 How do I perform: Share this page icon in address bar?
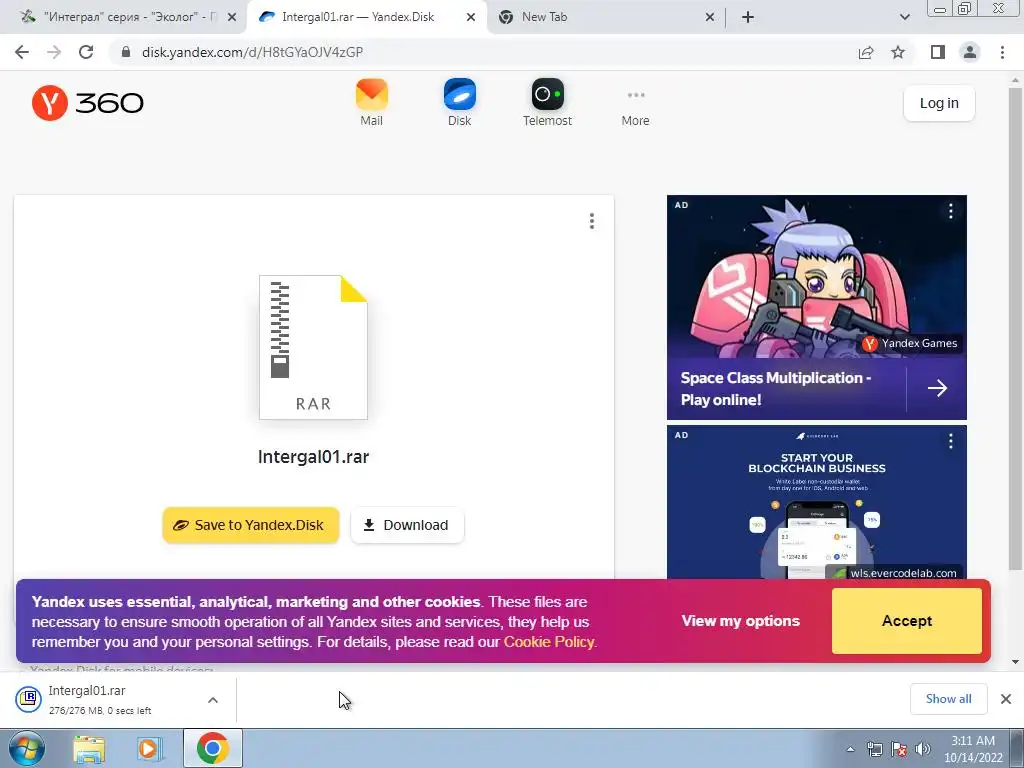(866, 52)
